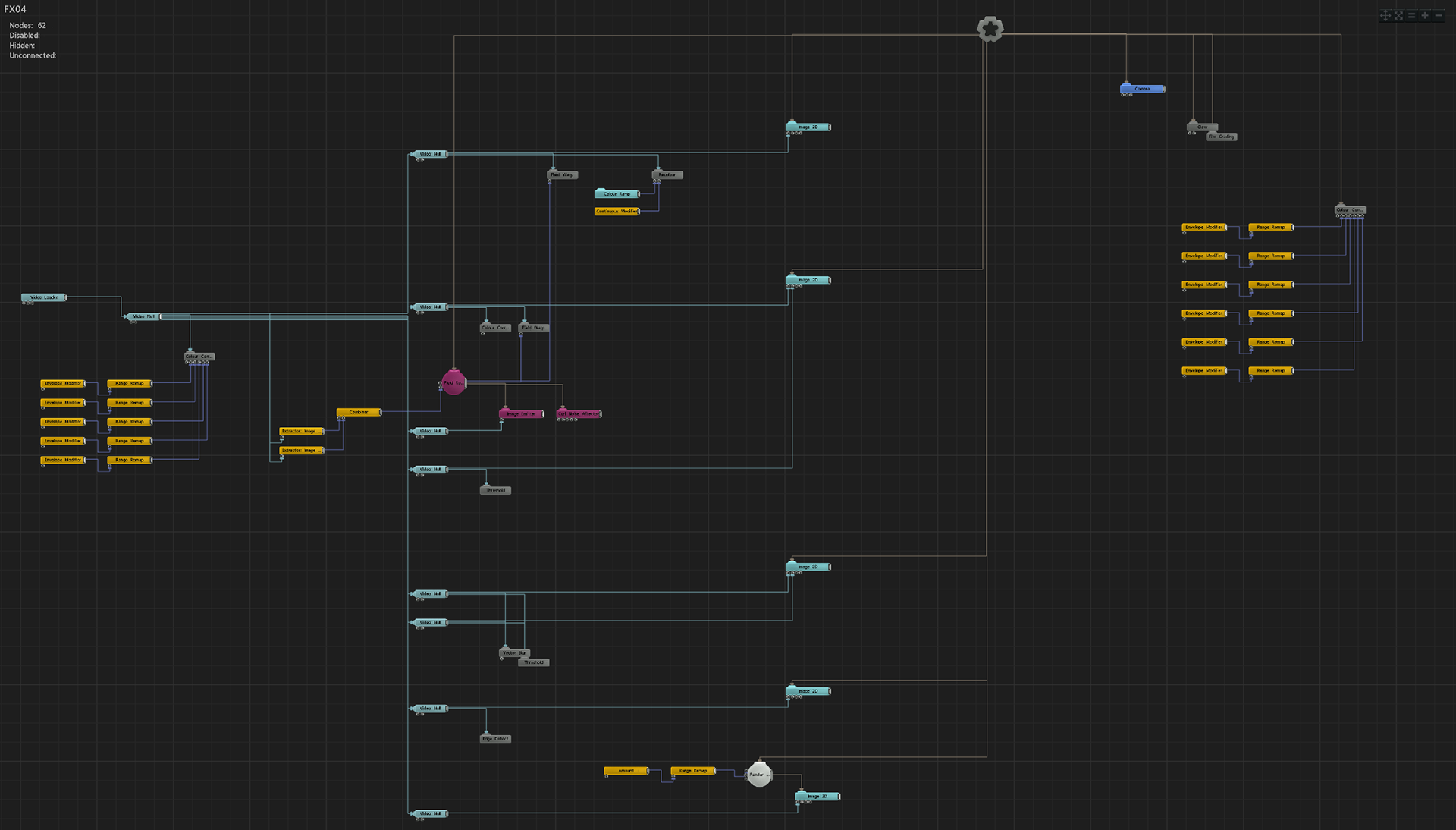
Task: Select the white Render sphere node
Action: pyautogui.click(x=758, y=775)
